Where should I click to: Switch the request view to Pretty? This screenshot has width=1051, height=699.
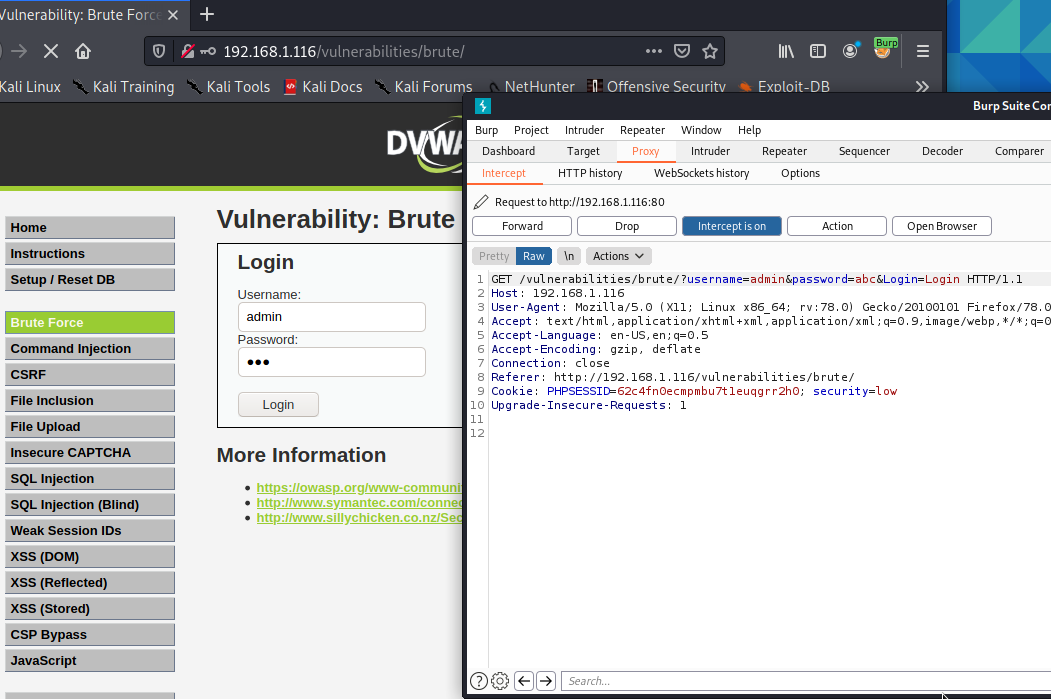pos(493,255)
